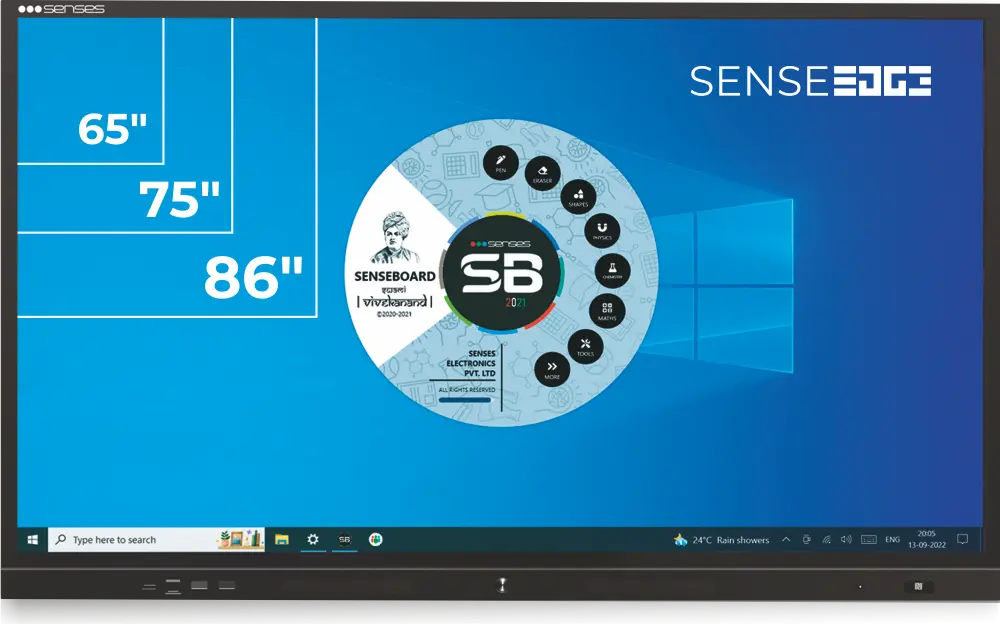Open the Windows Start menu

tap(33, 540)
